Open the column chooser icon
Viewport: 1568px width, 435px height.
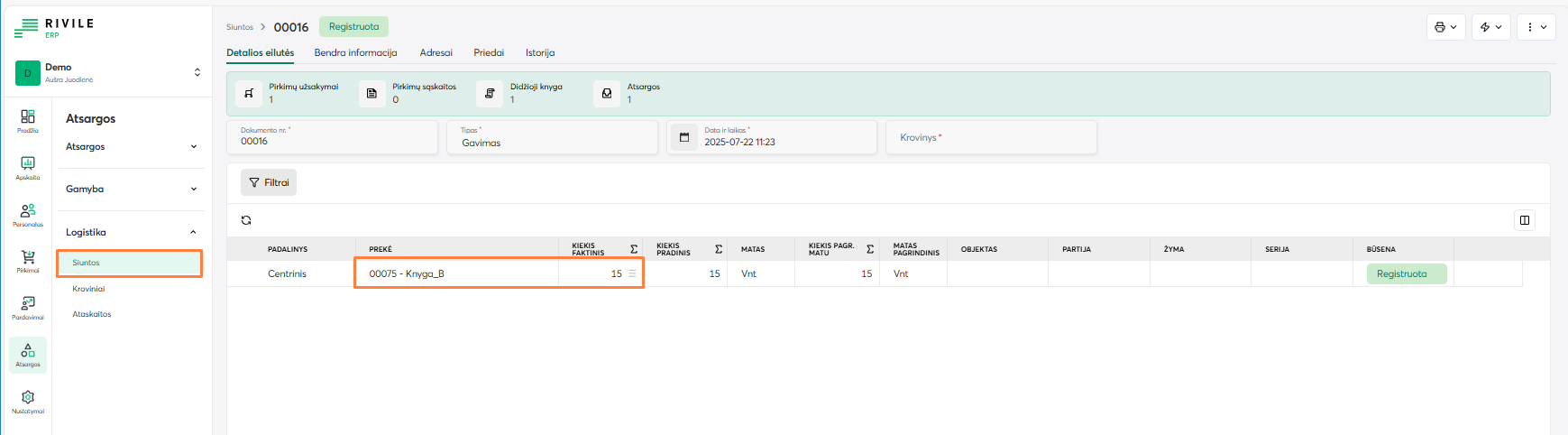tap(1525, 220)
